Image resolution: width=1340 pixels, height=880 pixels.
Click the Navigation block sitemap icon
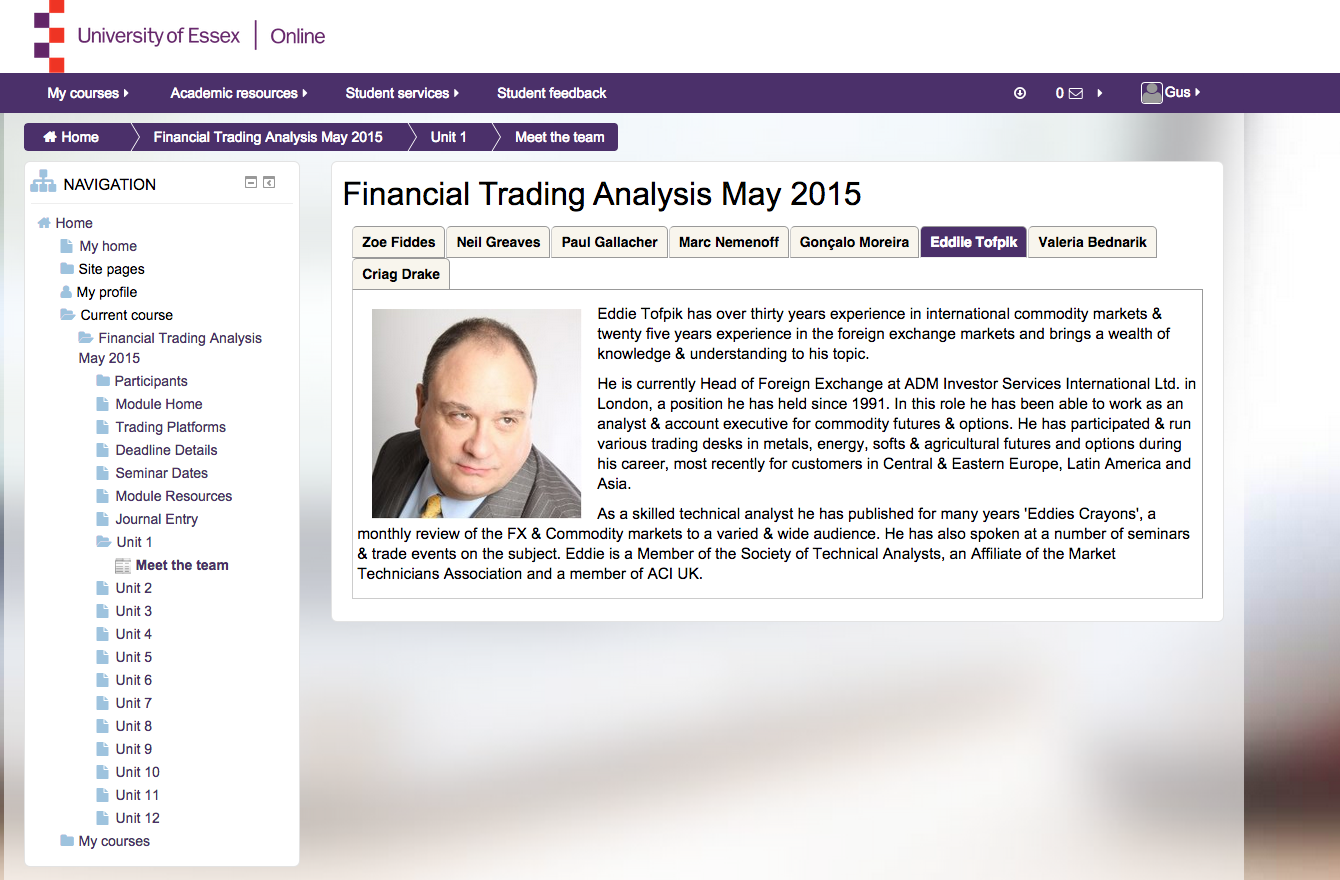tap(43, 183)
